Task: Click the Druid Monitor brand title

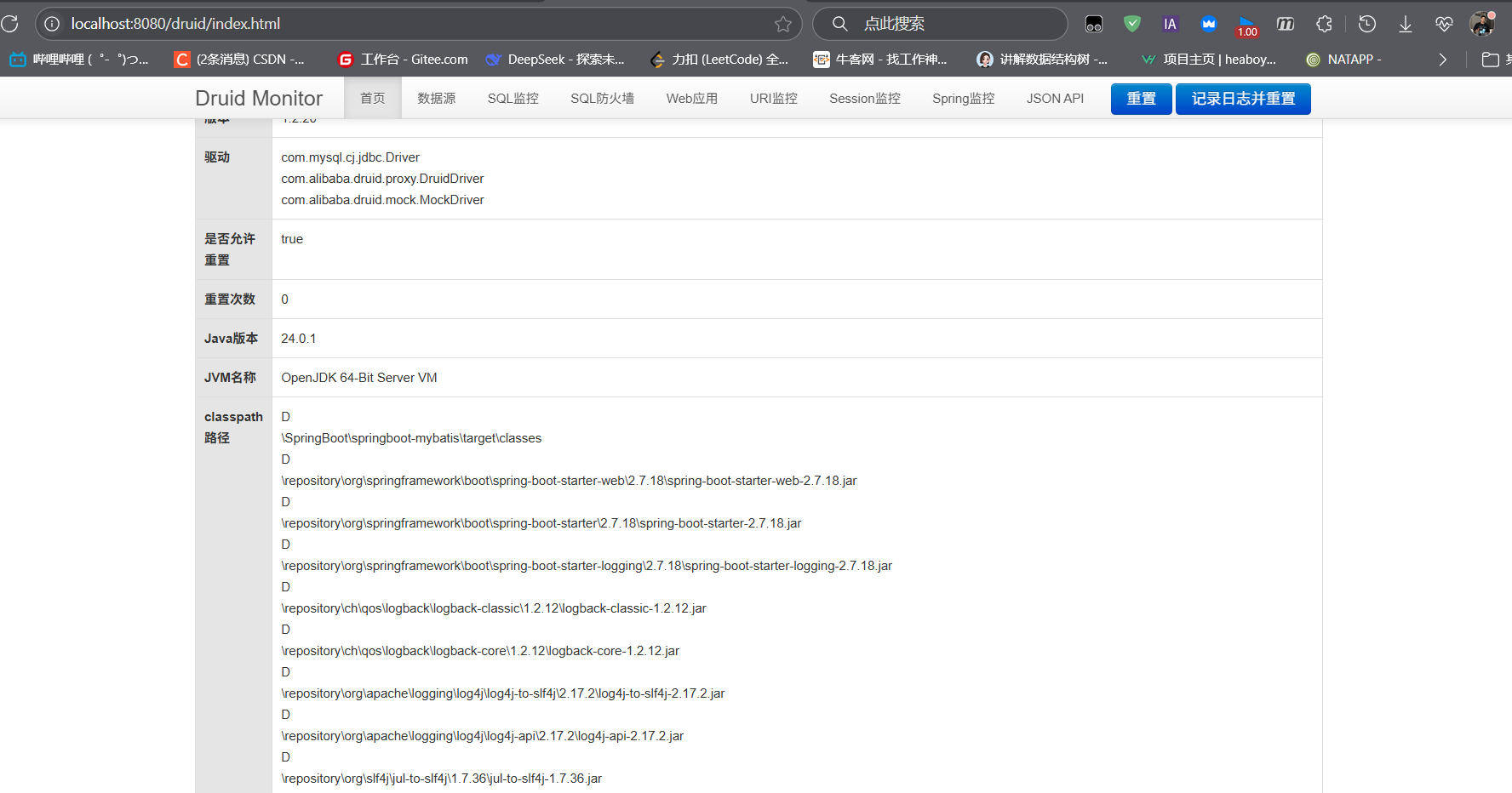Action: point(259,99)
